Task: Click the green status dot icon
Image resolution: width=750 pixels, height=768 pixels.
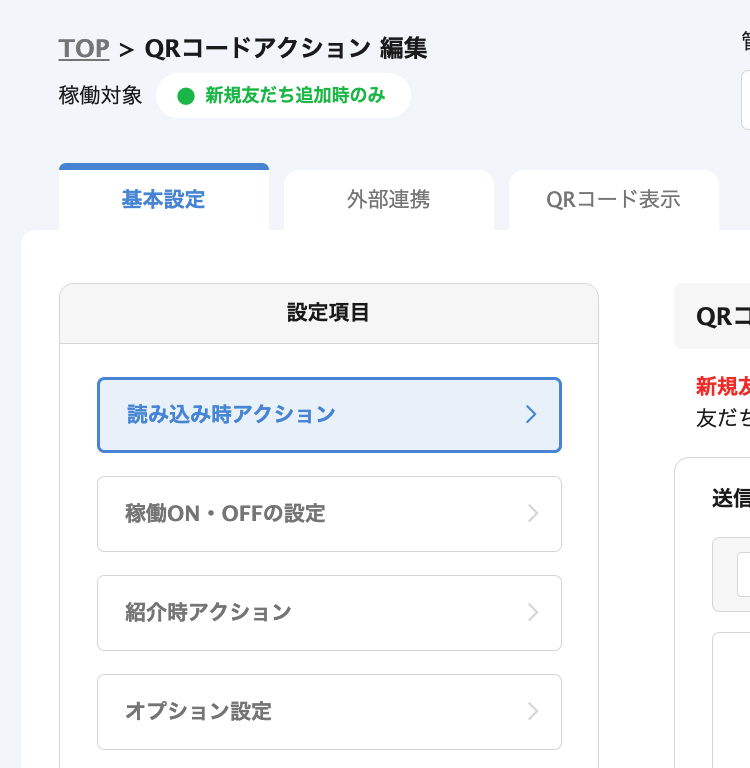Action: [x=185, y=96]
